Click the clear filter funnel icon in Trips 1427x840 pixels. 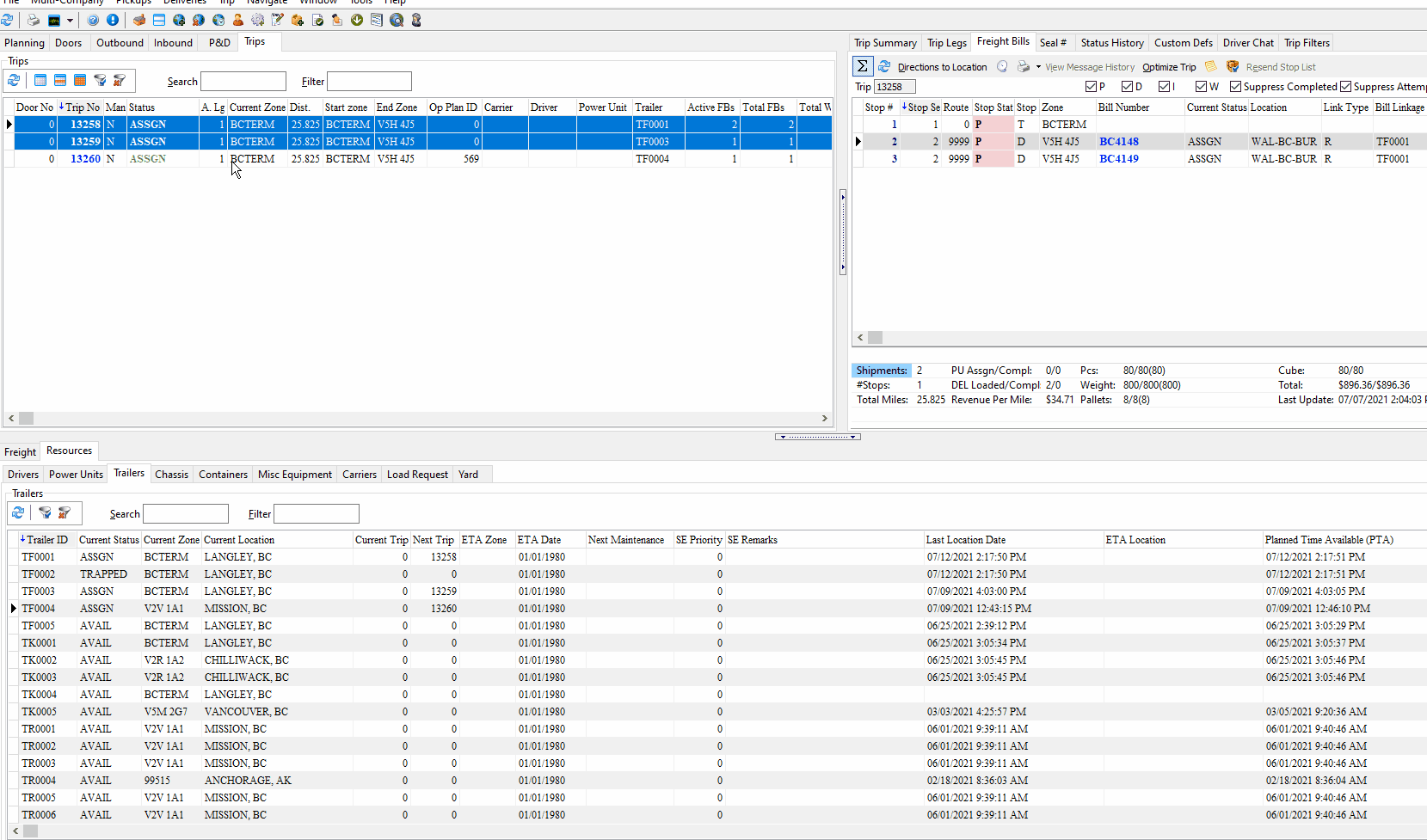pos(120,80)
